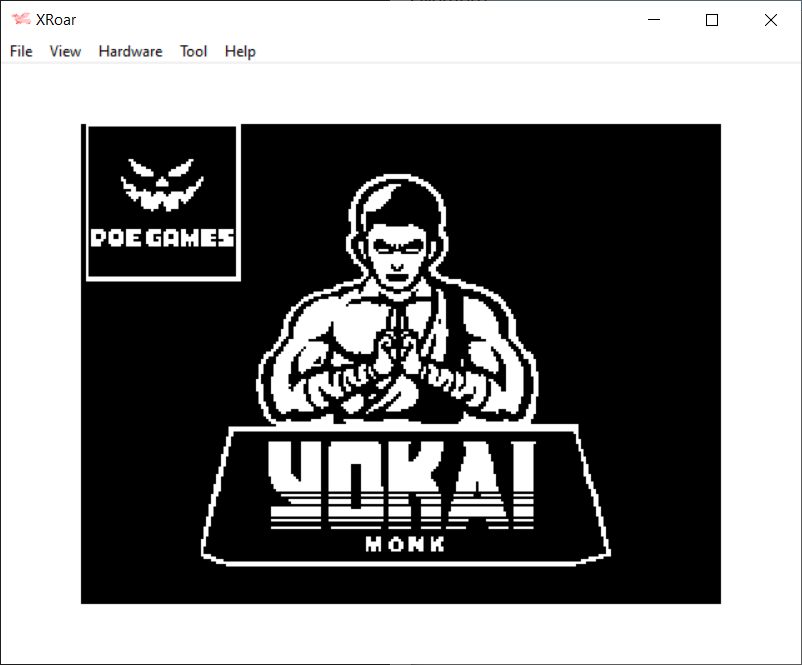The image size is (802, 665).
Task: Click the XRoar window title text
Action: point(56,20)
